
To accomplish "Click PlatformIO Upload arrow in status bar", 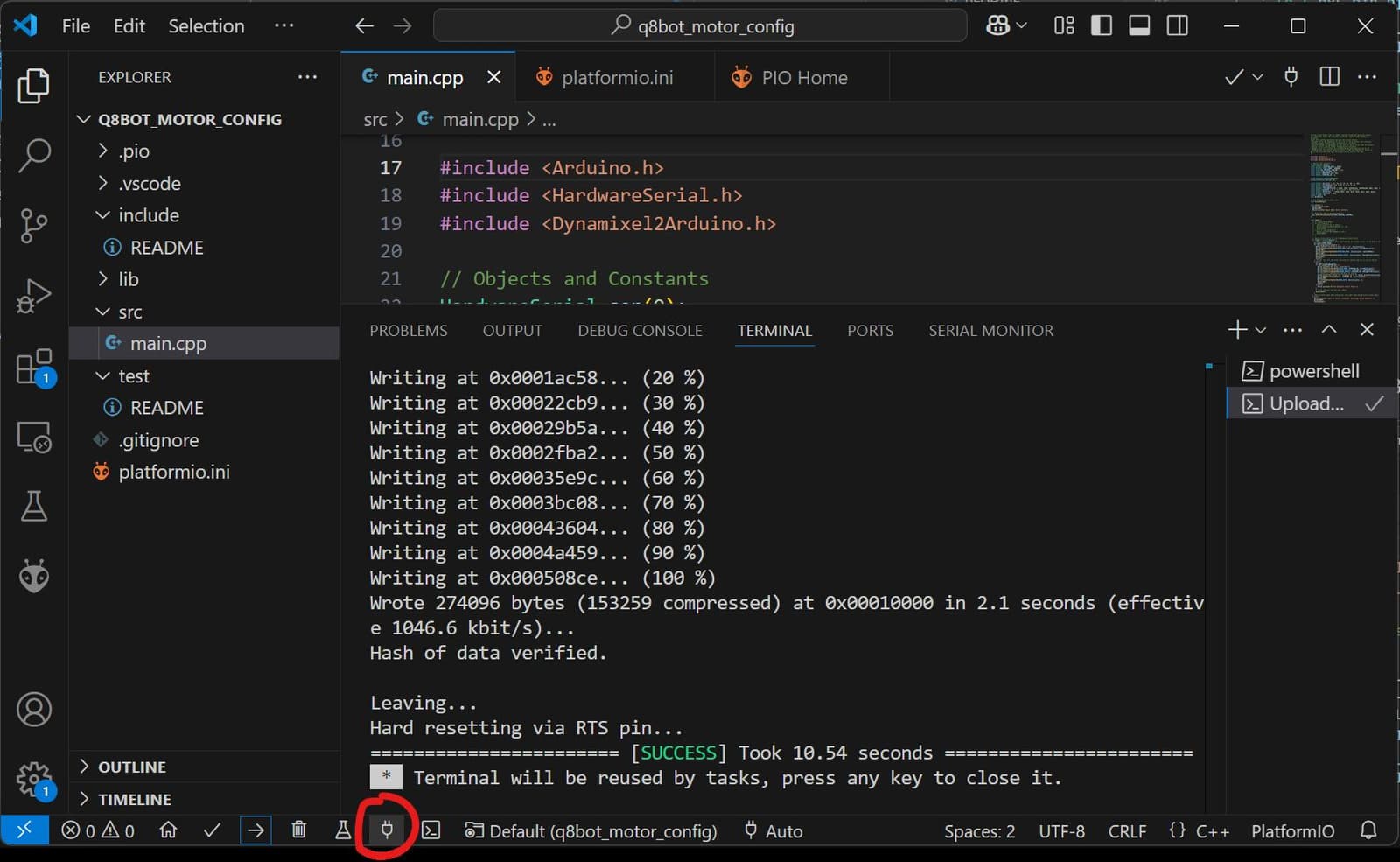I will click(x=255, y=830).
